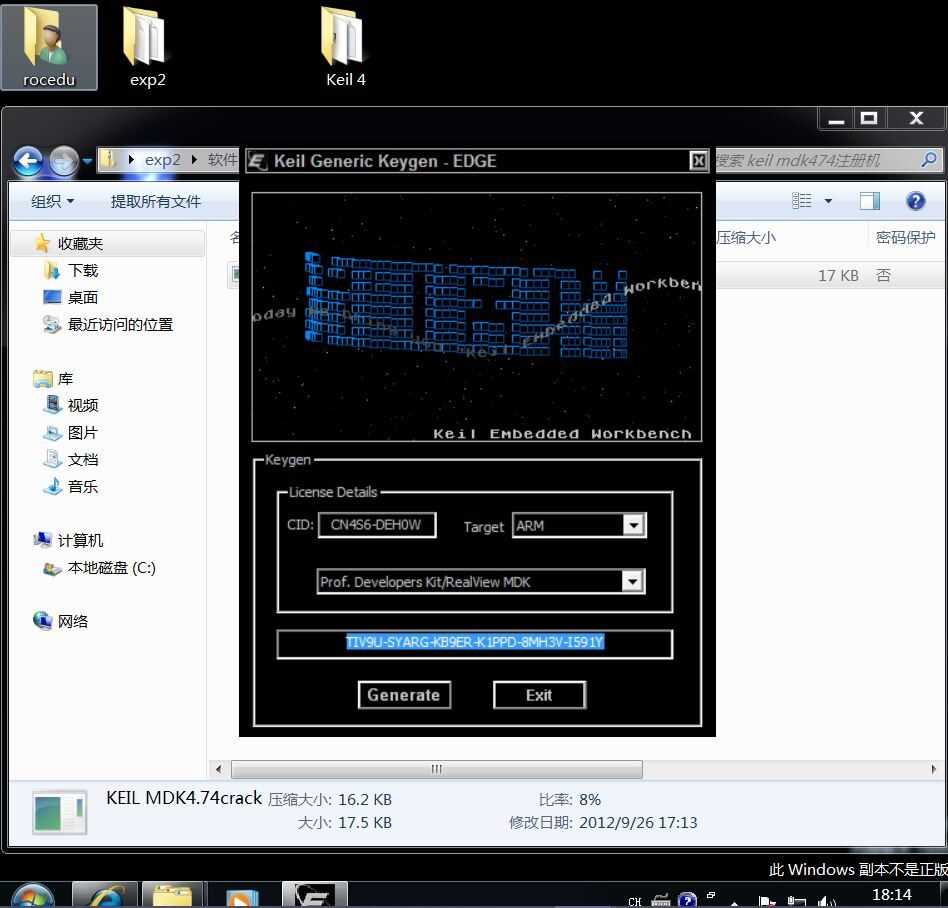Screen dimensions: 948x908
Task: Click 提取所有文件 toolbar command
Action: pyautogui.click(x=155, y=201)
